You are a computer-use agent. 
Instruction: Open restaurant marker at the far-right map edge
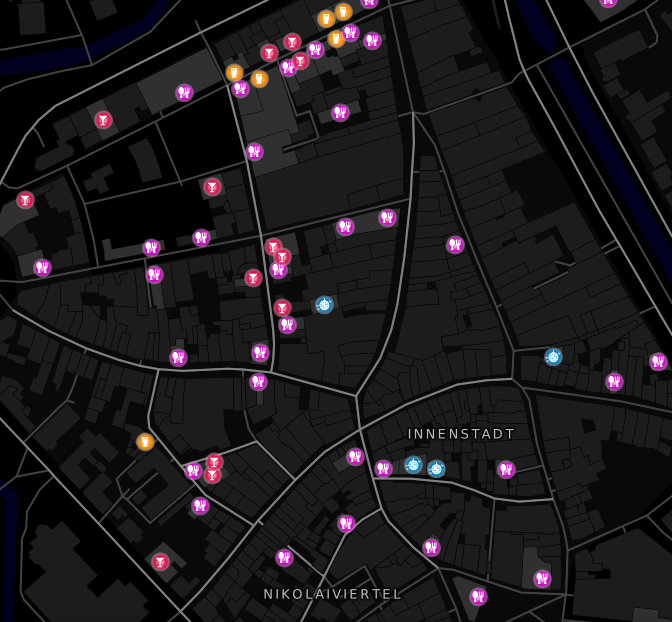click(x=658, y=362)
